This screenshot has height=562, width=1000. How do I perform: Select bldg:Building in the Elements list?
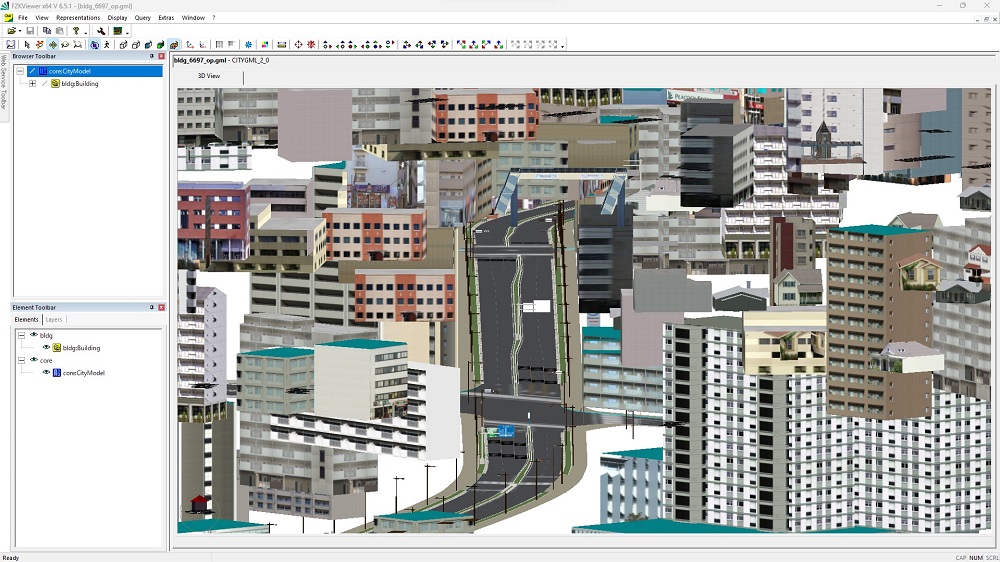81,348
